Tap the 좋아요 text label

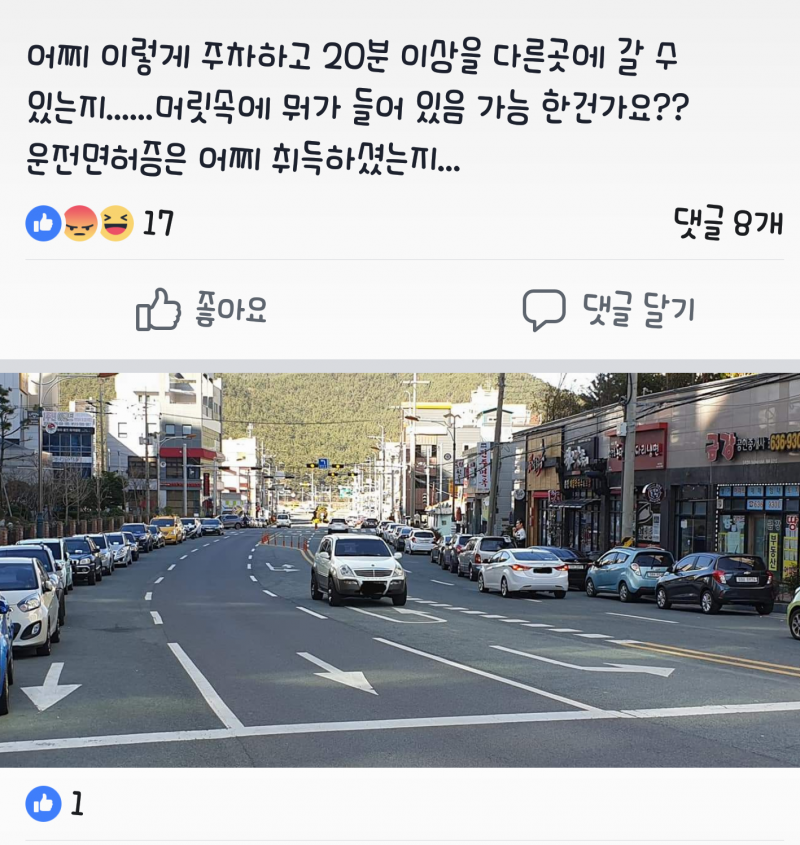coord(231,309)
